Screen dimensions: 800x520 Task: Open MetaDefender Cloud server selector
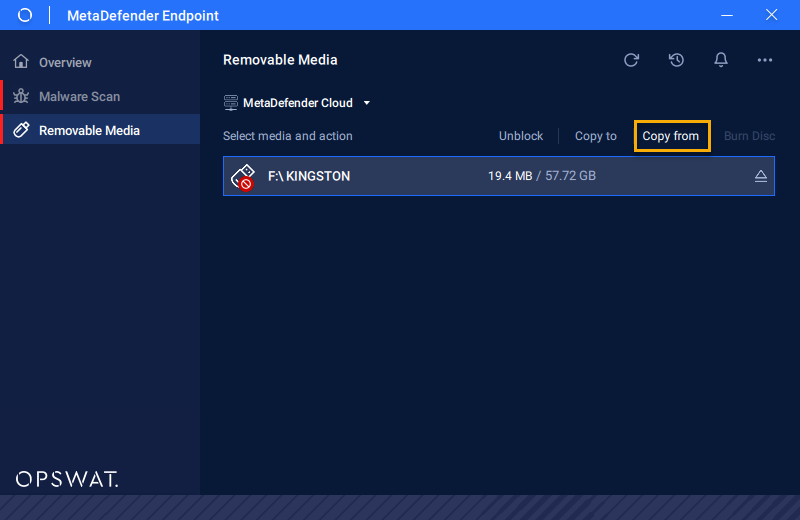click(x=297, y=103)
